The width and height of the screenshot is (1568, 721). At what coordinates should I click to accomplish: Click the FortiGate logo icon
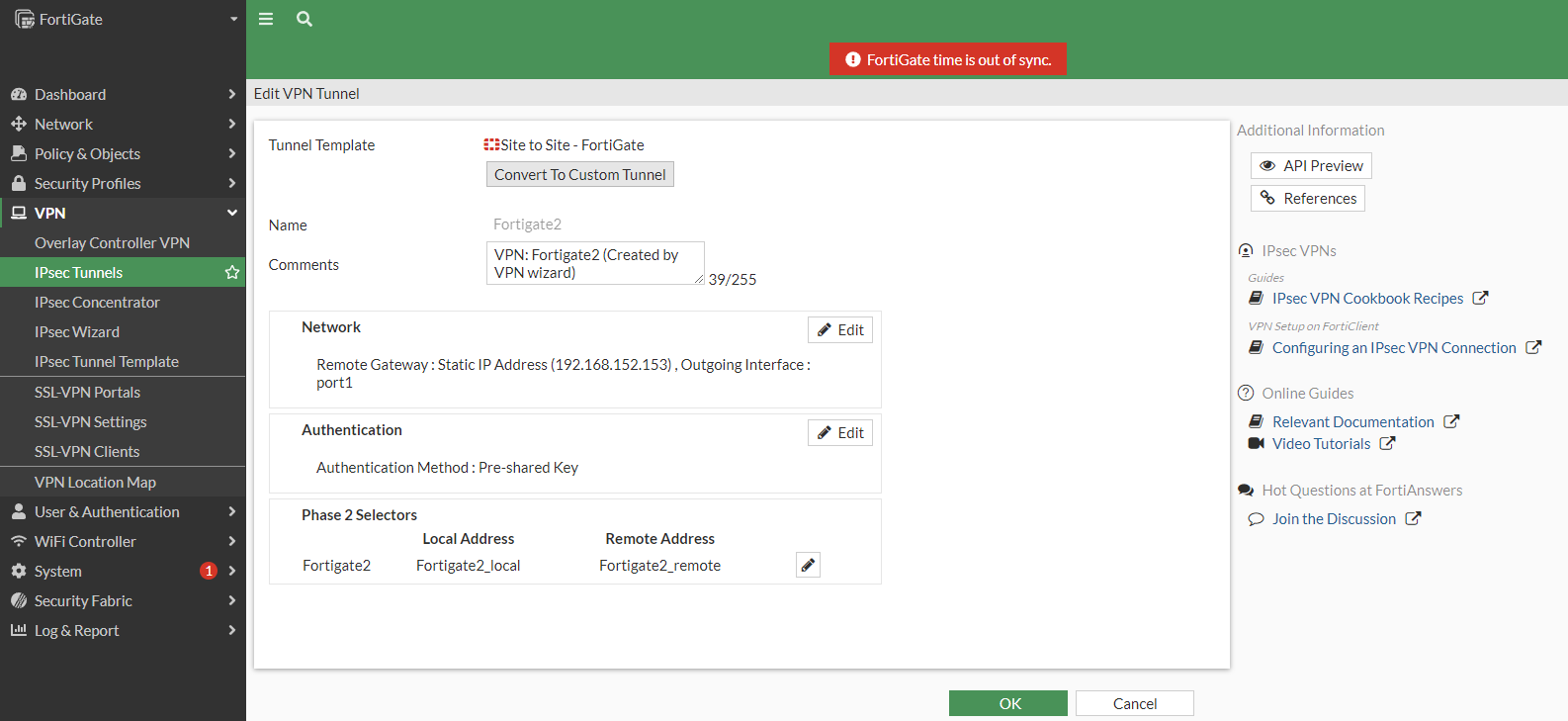click(24, 19)
